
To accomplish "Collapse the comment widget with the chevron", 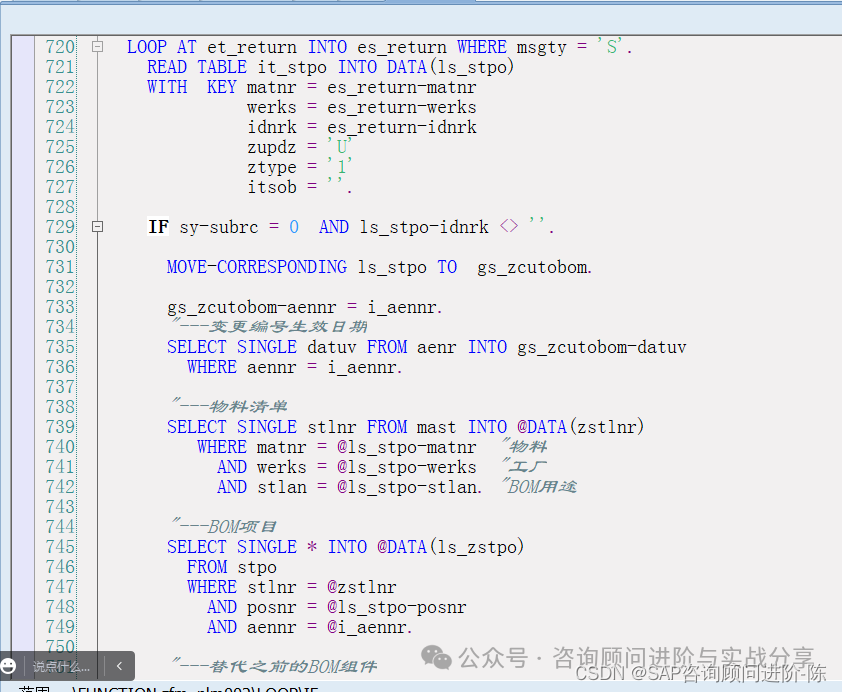I will click(119, 666).
